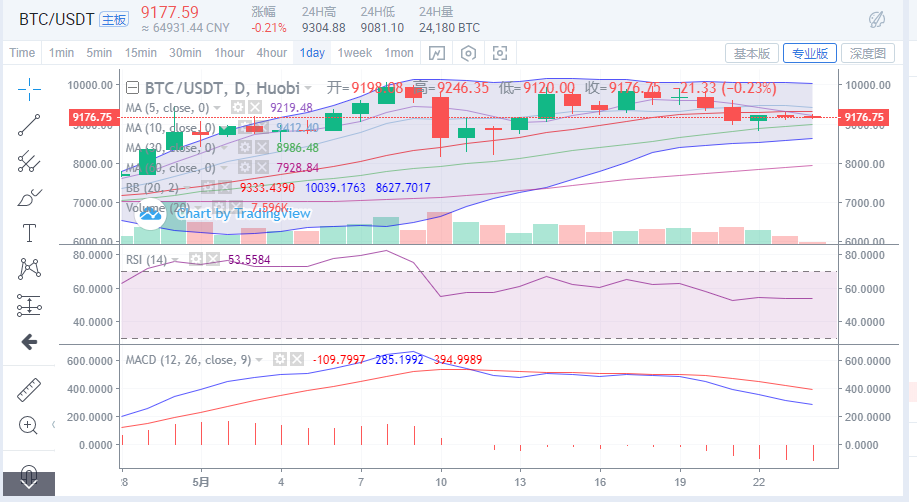Image resolution: width=917 pixels, height=502 pixels.
Task: Select the text annotation tool
Action: pyautogui.click(x=29, y=233)
